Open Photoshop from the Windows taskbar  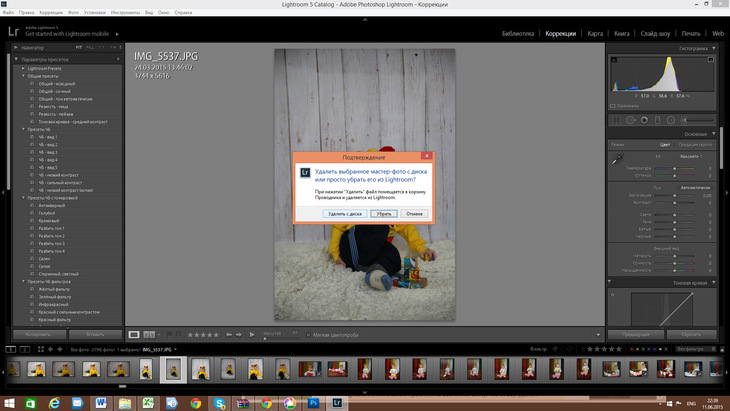tap(313, 401)
